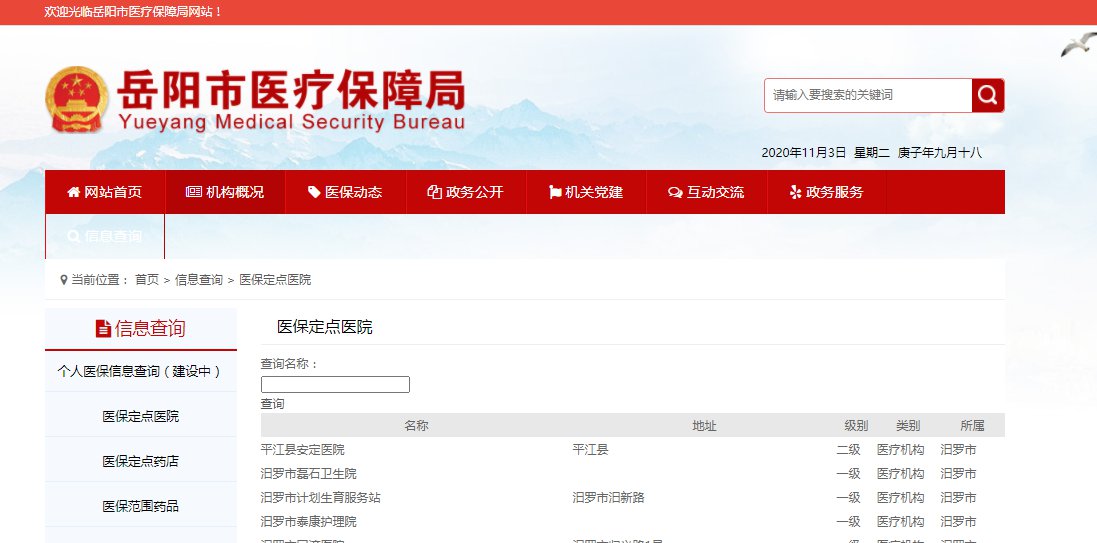
Task: Click the home icon beside 网站首页
Action: 73,192
